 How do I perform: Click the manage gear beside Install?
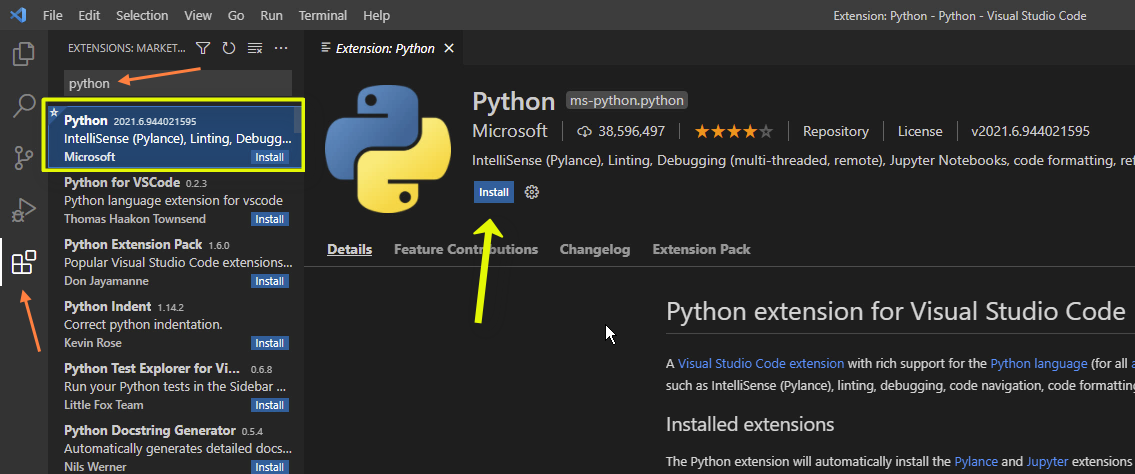click(x=532, y=192)
